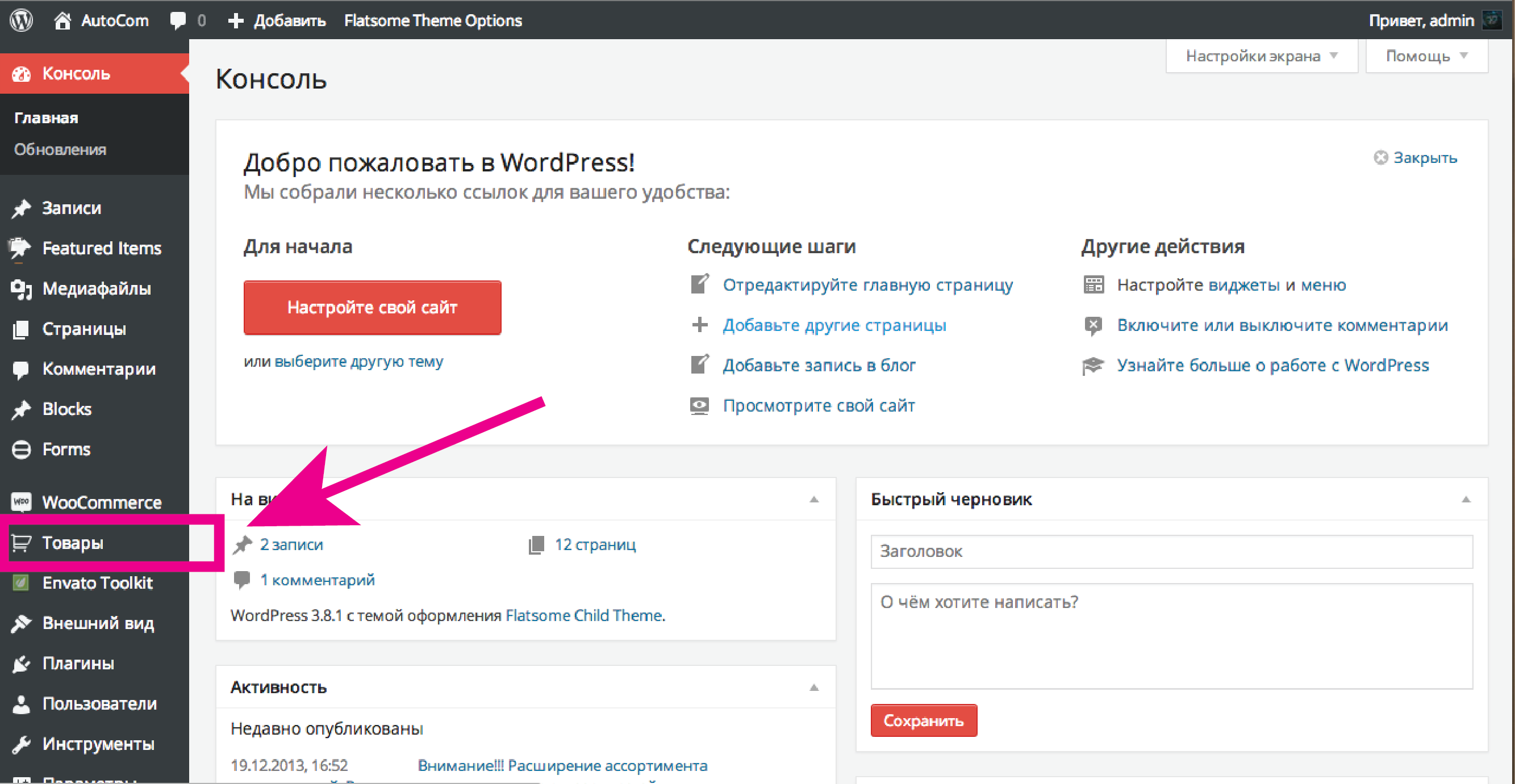Image resolution: width=1515 pixels, height=784 pixels.
Task: Click the Медиафайлы media icon
Action: (x=21, y=288)
